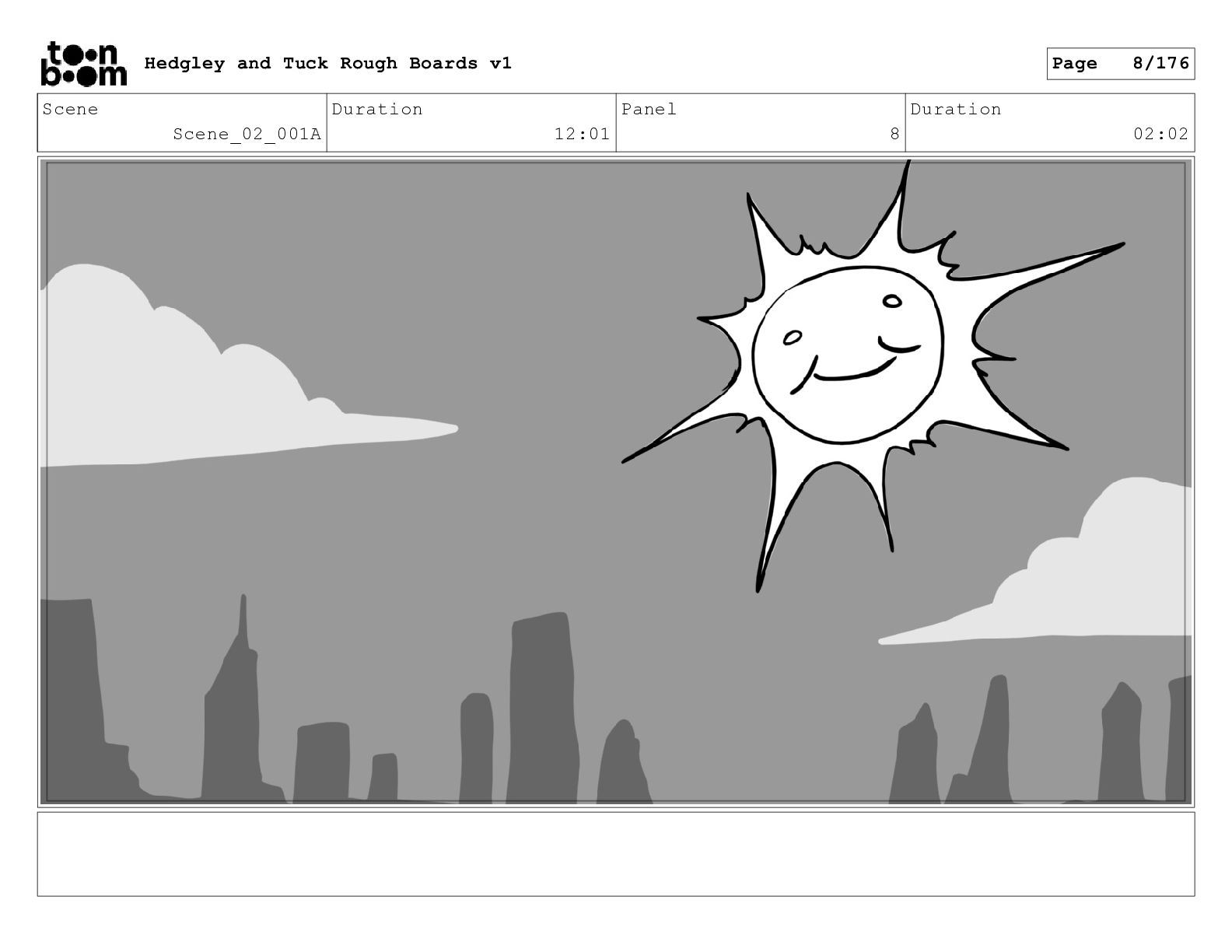This screenshot has width=1232, height=952.
Task: Click the pointed spire rock on left
Action: tap(233, 700)
